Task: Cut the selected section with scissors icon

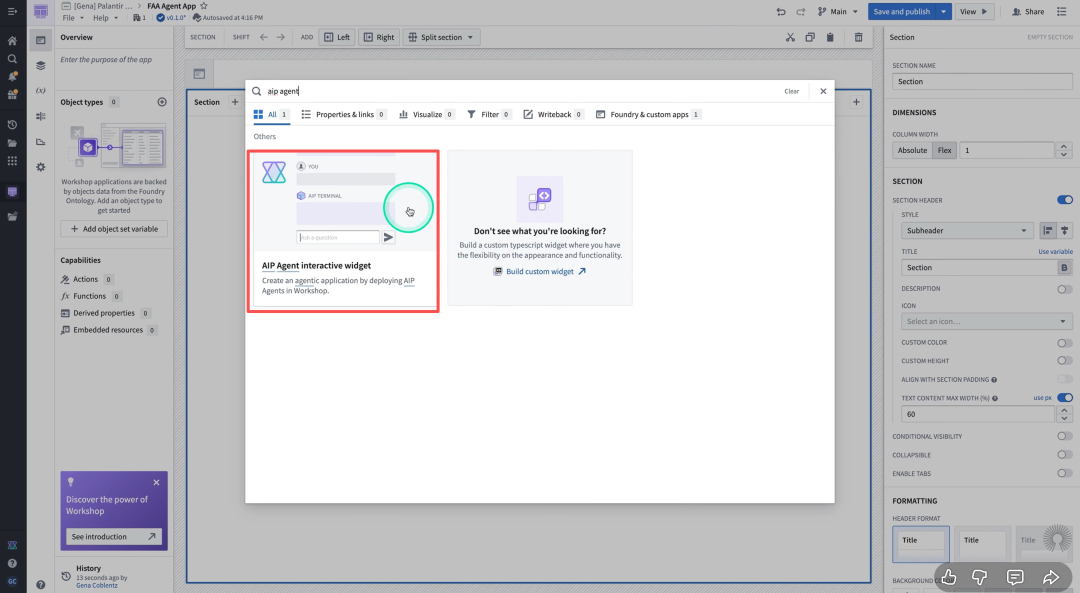Action: point(790,37)
